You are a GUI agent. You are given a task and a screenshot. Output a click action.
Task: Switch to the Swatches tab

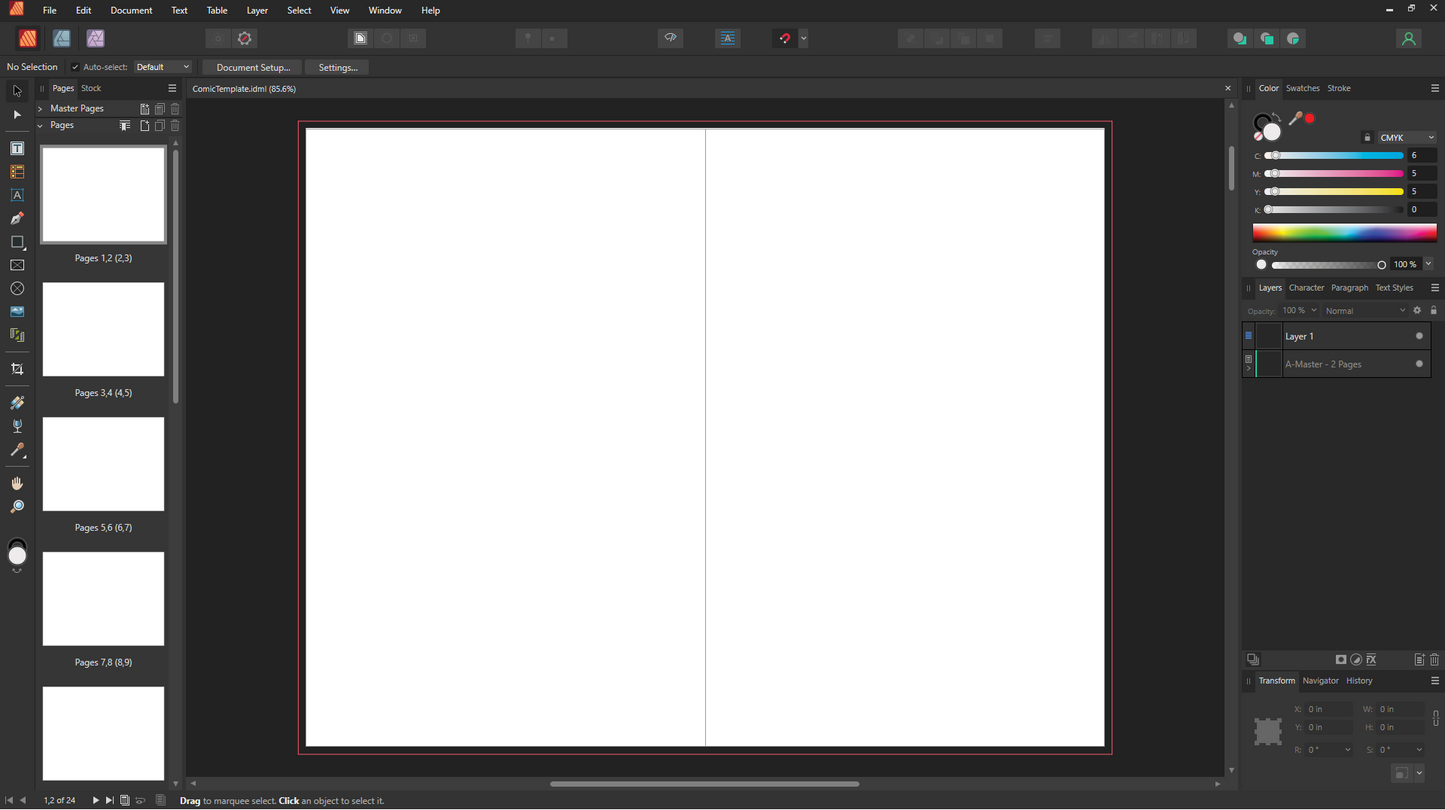(1302, 88)
